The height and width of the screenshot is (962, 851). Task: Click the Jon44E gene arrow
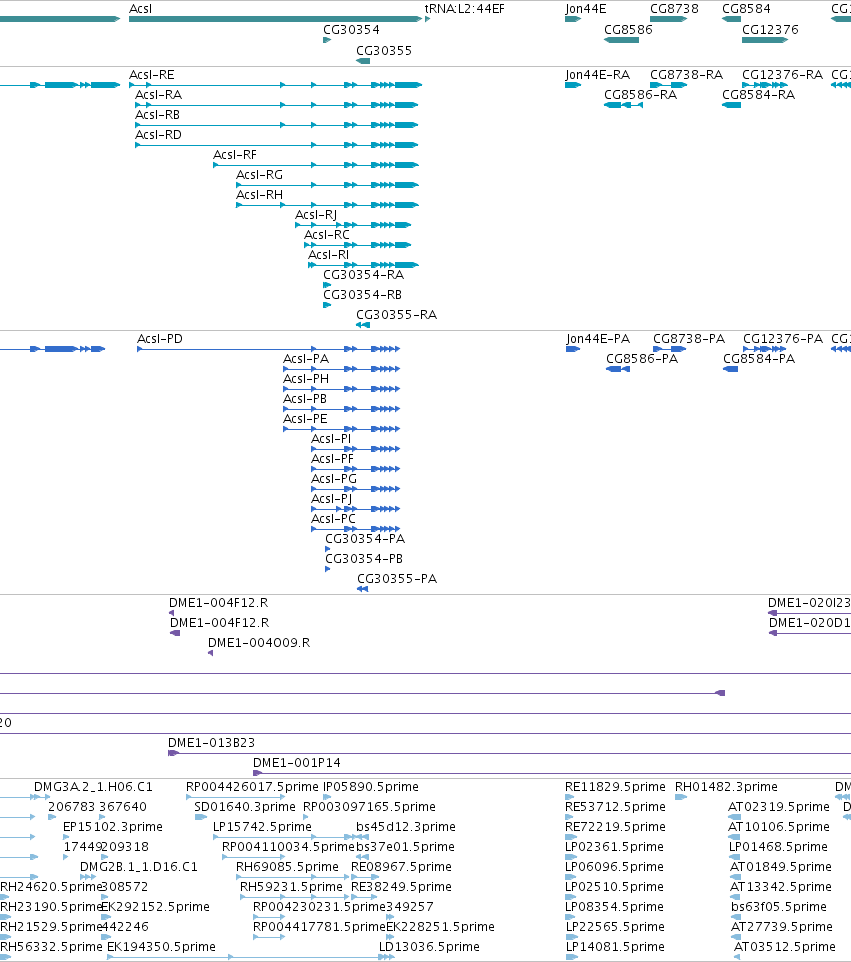pos(573,19)
